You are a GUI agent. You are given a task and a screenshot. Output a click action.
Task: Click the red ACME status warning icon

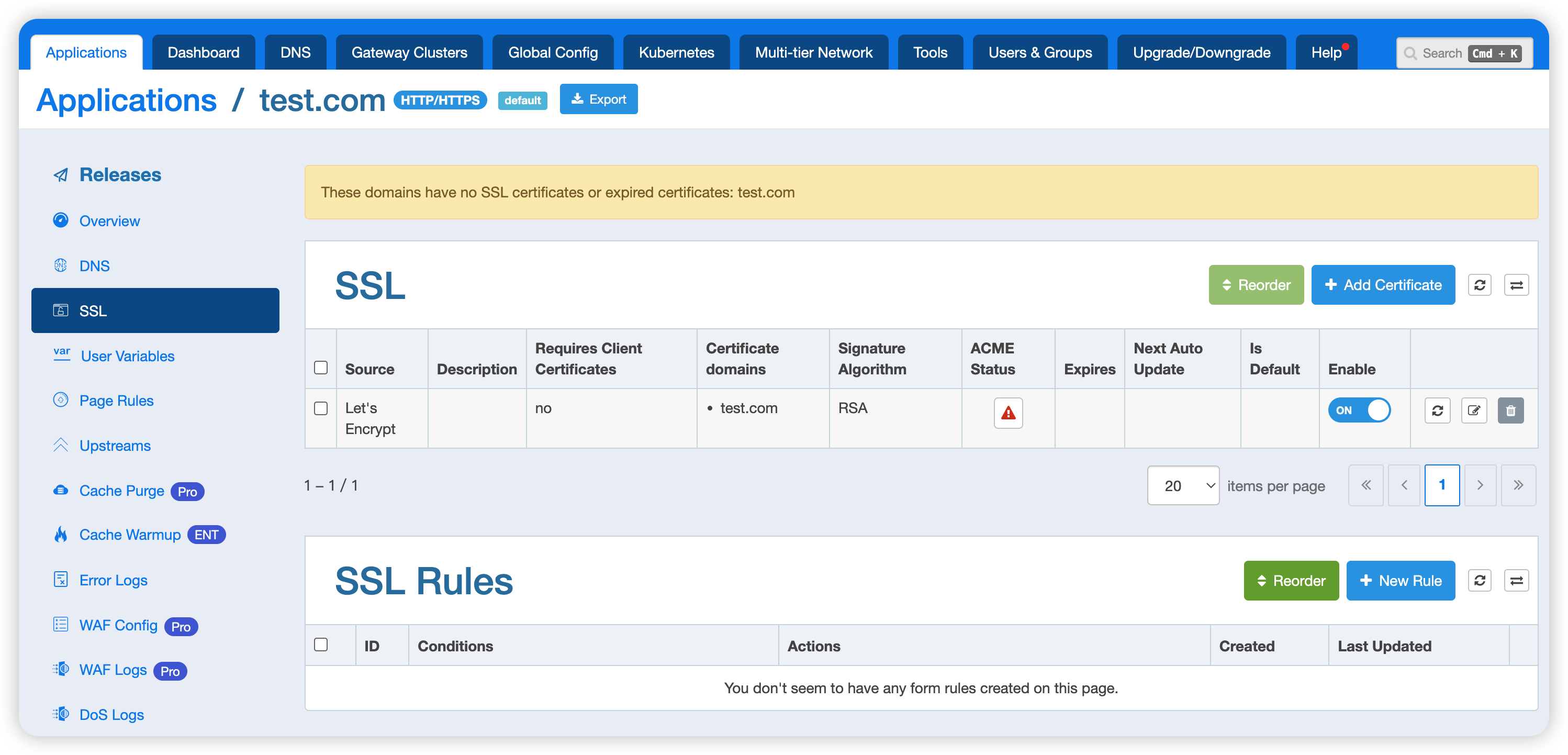(1008, 413)
